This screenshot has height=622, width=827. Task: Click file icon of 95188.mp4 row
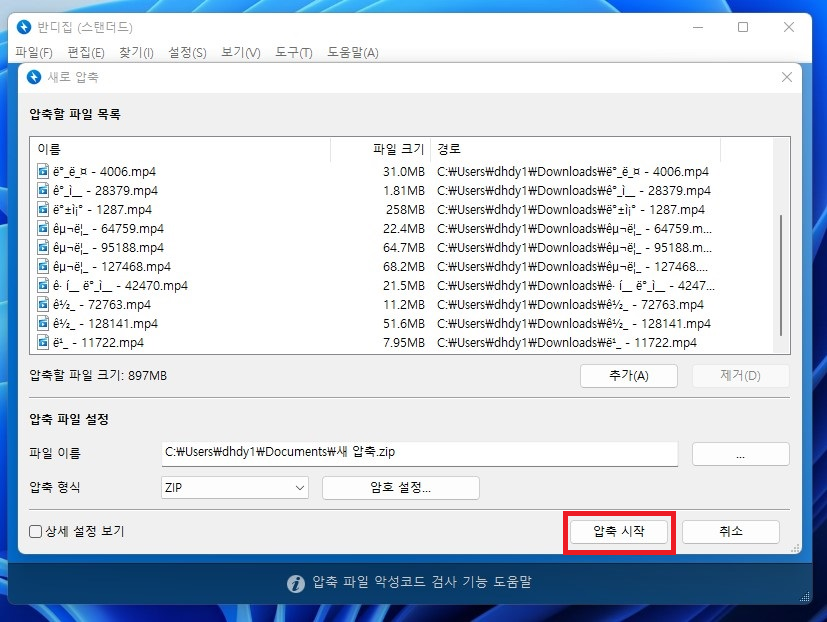[x=43, y=247]
